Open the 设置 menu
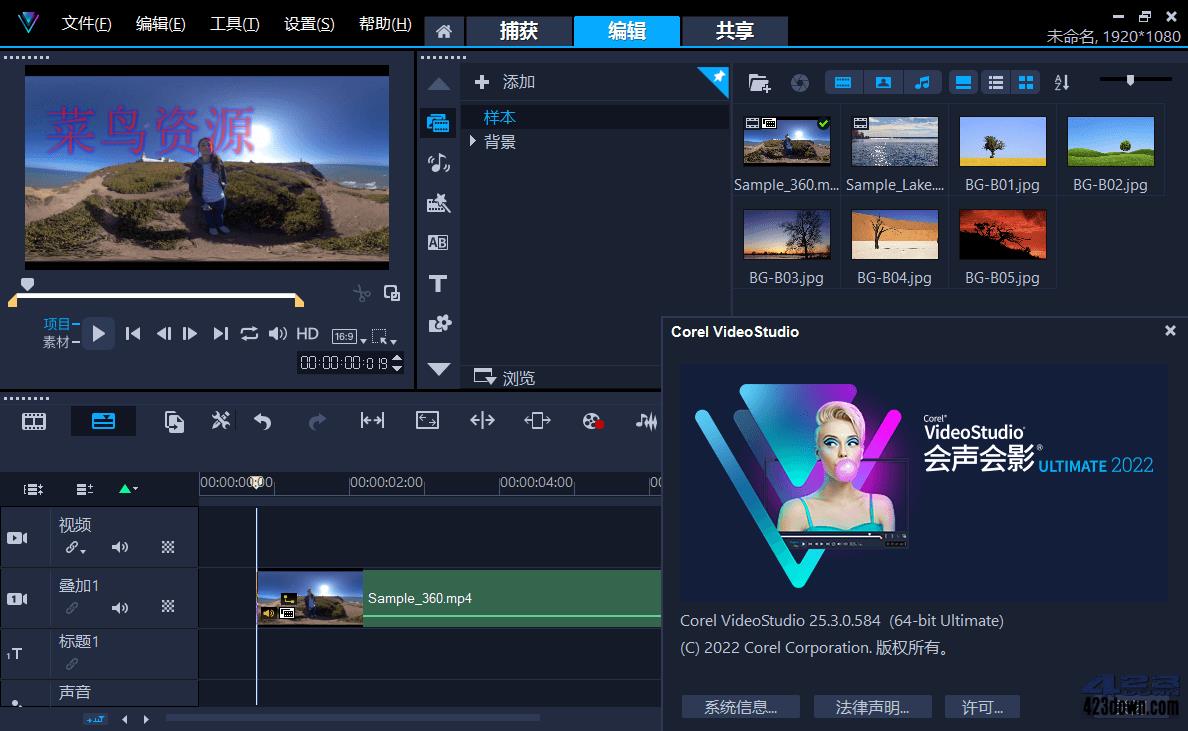Screen dimensions: 1188x731 click(307, 23)
